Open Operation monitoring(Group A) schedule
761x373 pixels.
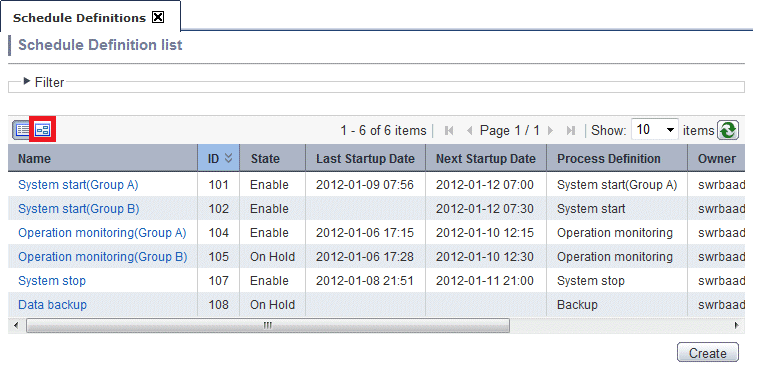[x=102, y=232]
